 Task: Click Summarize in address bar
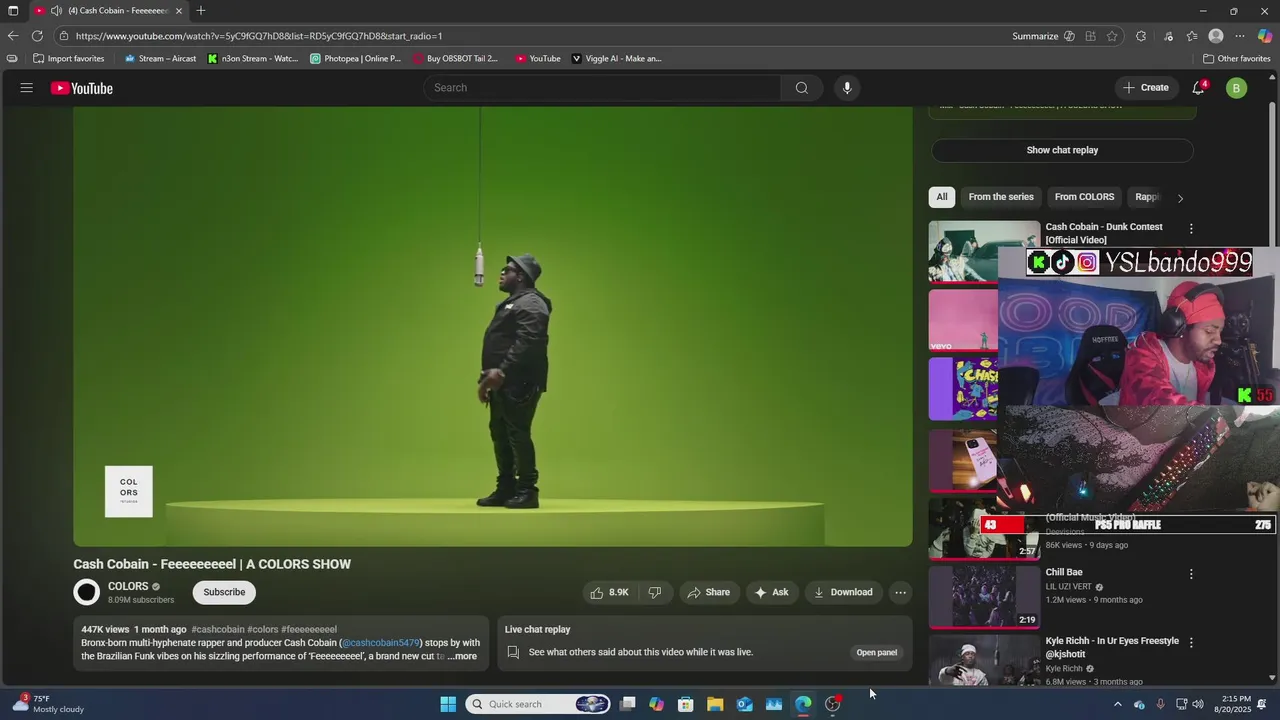click(1035, 36)
